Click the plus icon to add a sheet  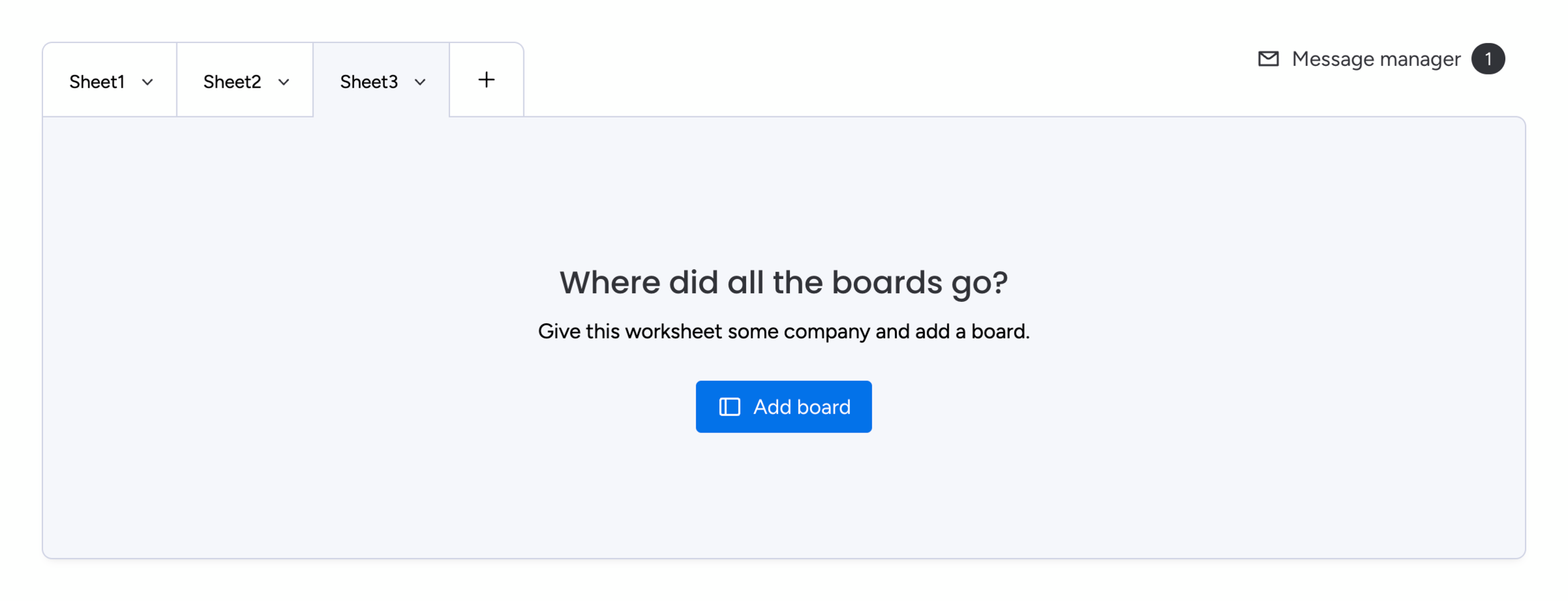click(x=486, y=80)
